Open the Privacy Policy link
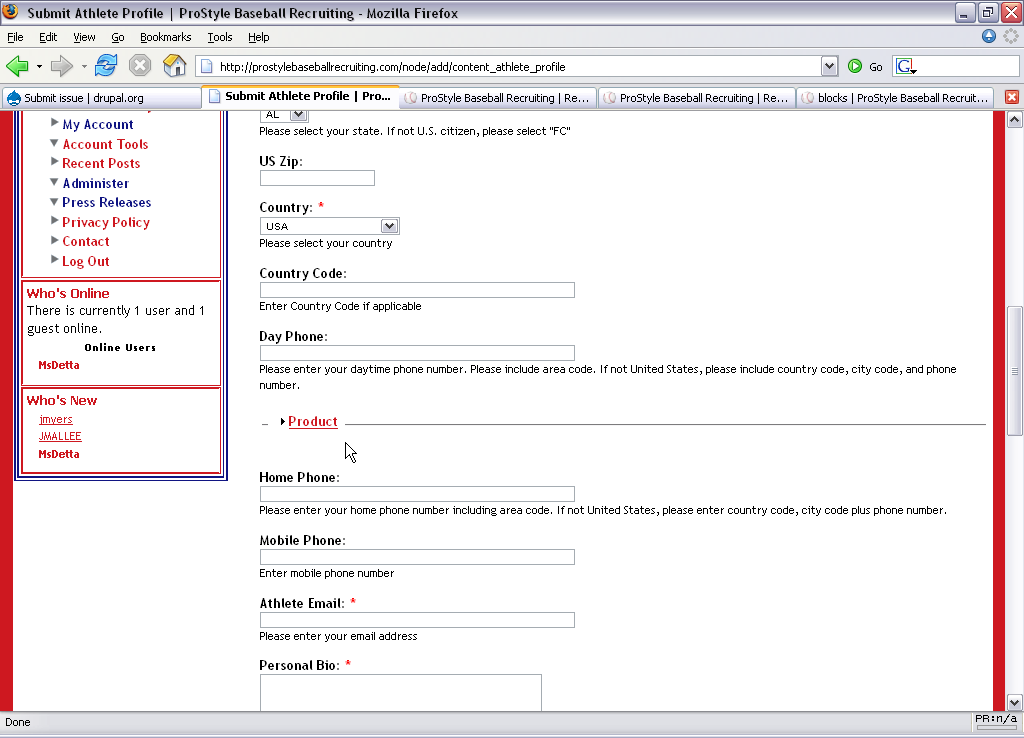This screenshot has height=738, width=1024. pyautogui.click(x=106, y=222)
